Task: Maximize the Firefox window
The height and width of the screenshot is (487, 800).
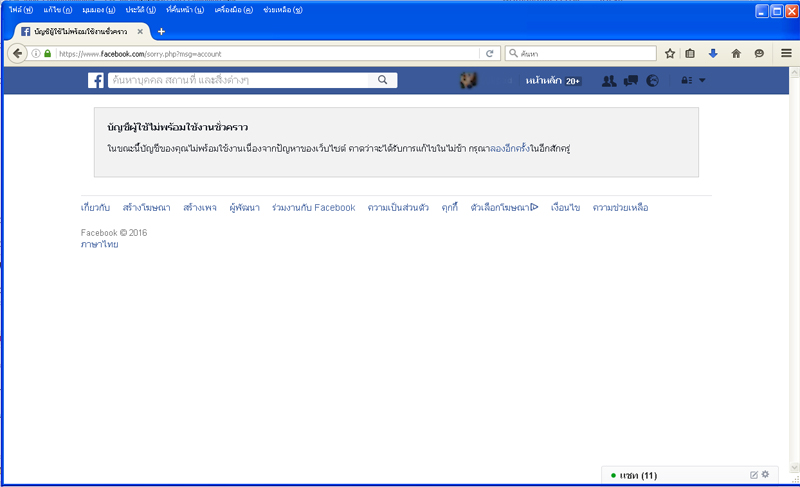Action: click(x=777, y=11)
